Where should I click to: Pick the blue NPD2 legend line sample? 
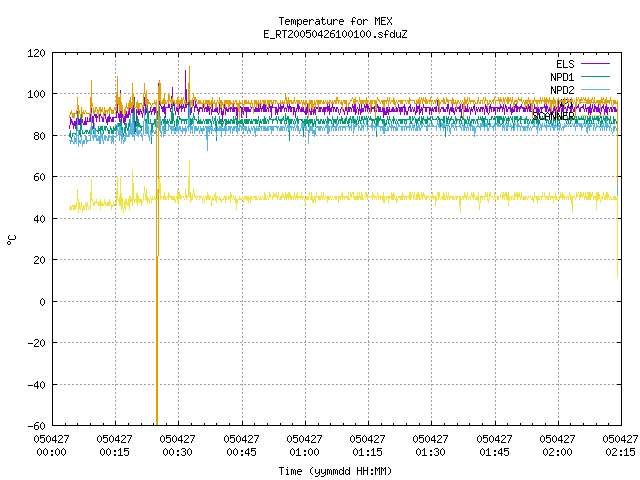pos(595,89)
